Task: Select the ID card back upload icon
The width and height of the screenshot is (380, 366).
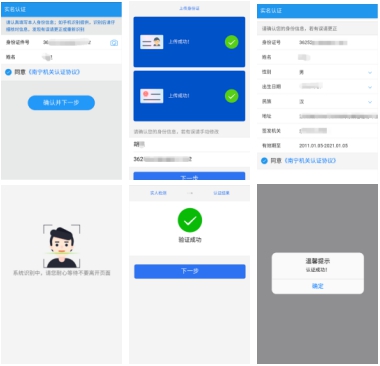Action: (152, 96)
